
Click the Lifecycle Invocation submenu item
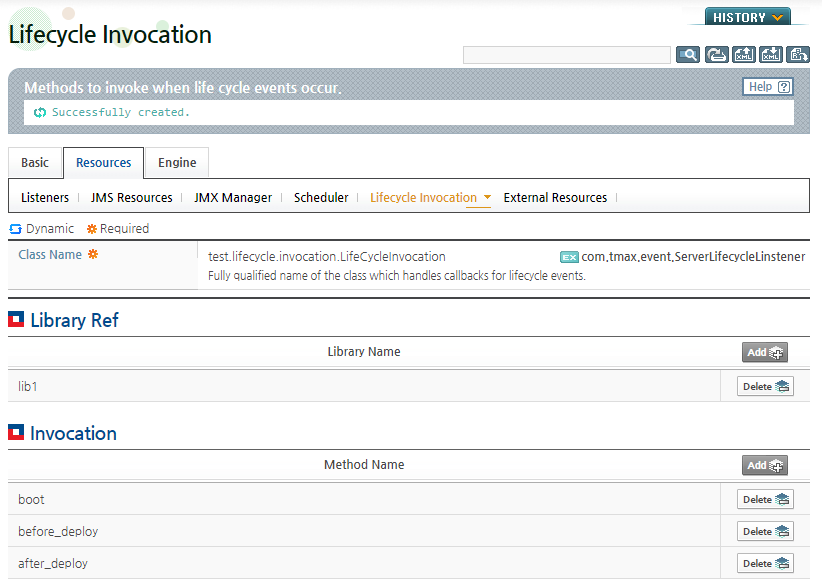tap(424, 198)
